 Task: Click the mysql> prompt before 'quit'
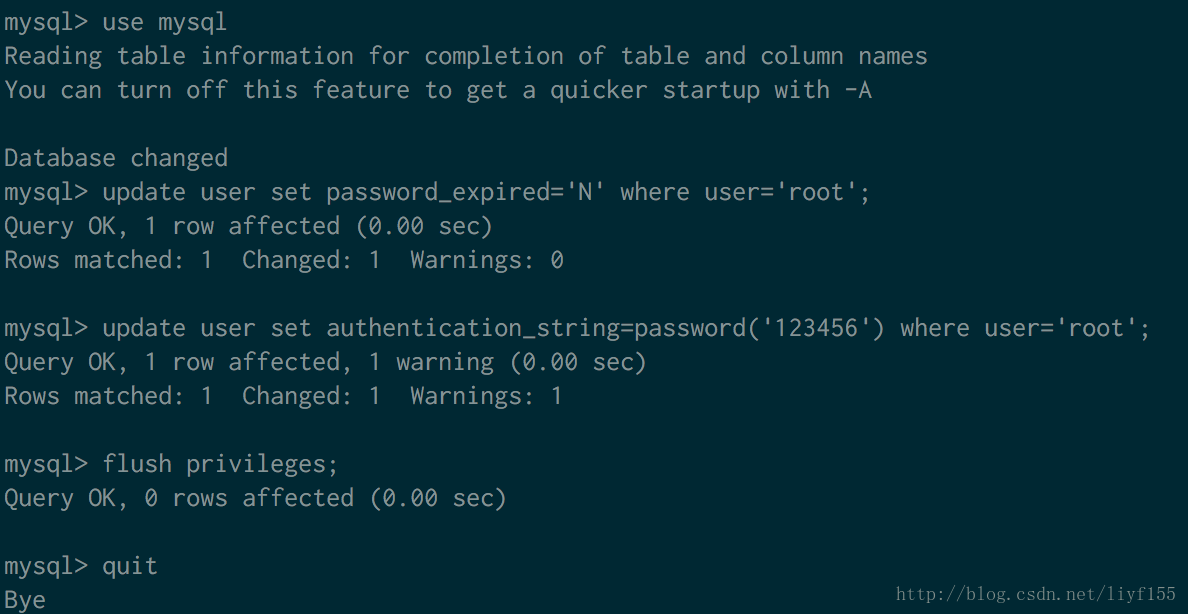point(46,566)
